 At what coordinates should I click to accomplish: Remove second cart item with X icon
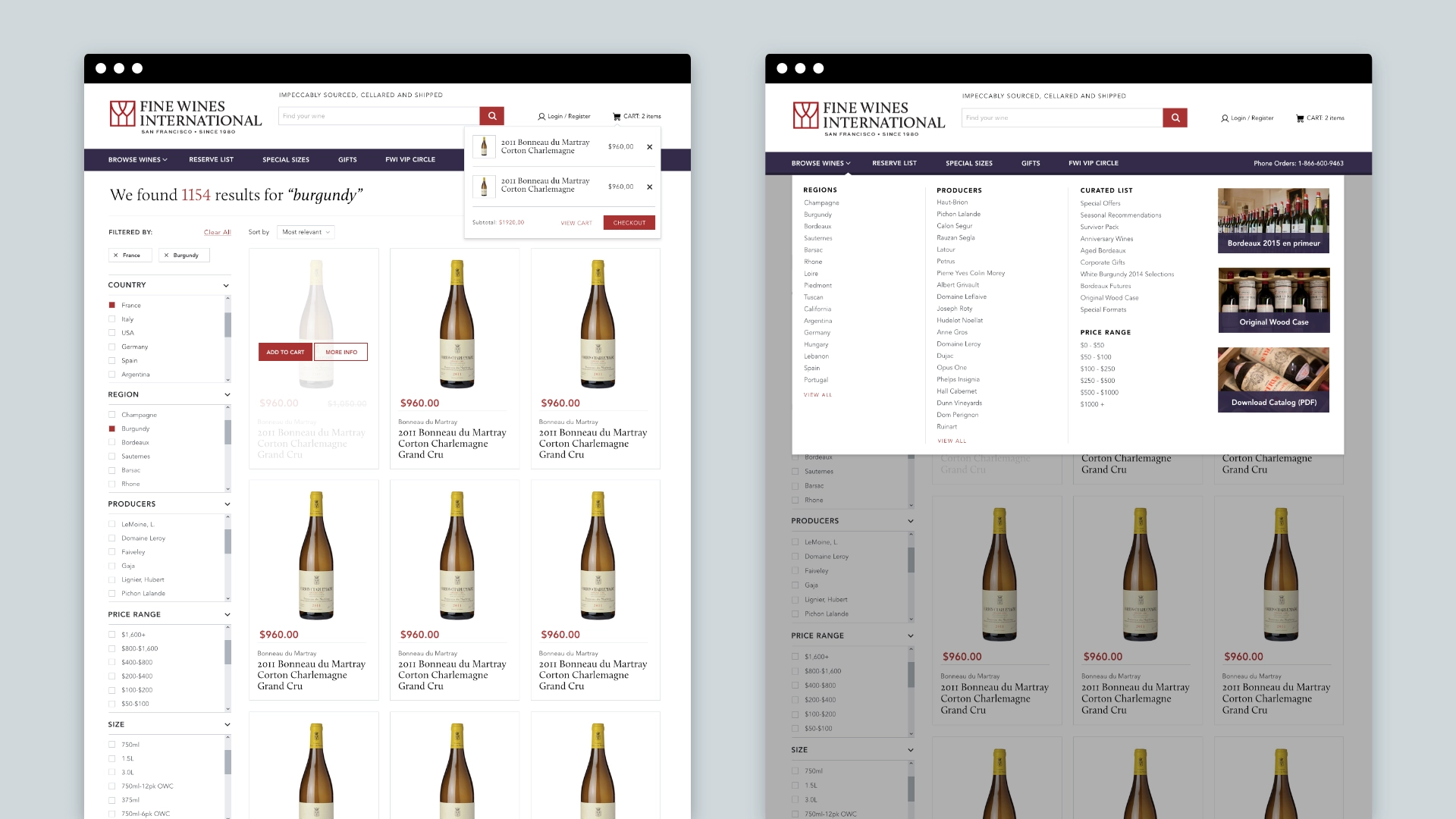649,187
